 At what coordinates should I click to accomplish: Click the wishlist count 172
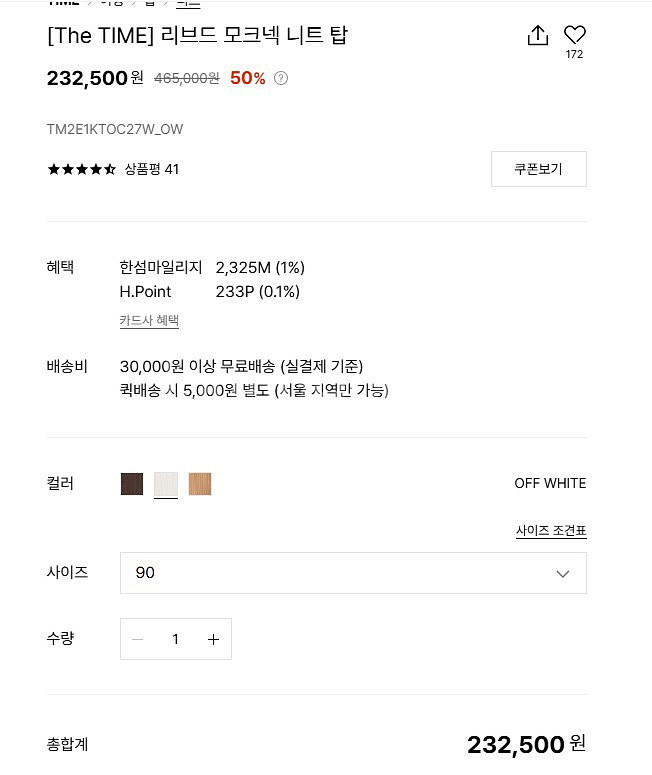(x=574, y=55)
